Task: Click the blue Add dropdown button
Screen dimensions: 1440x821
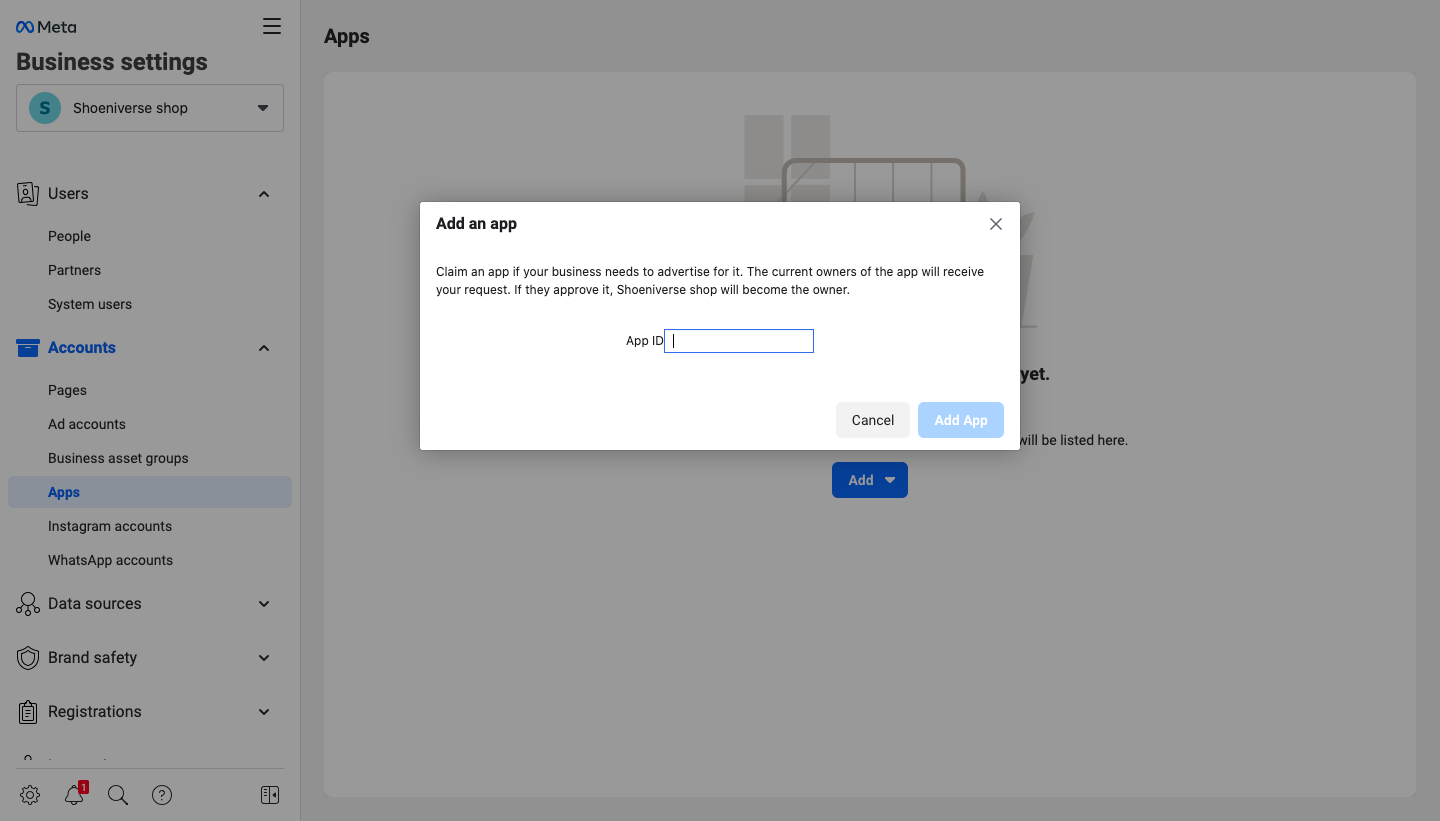Action: 870,480
